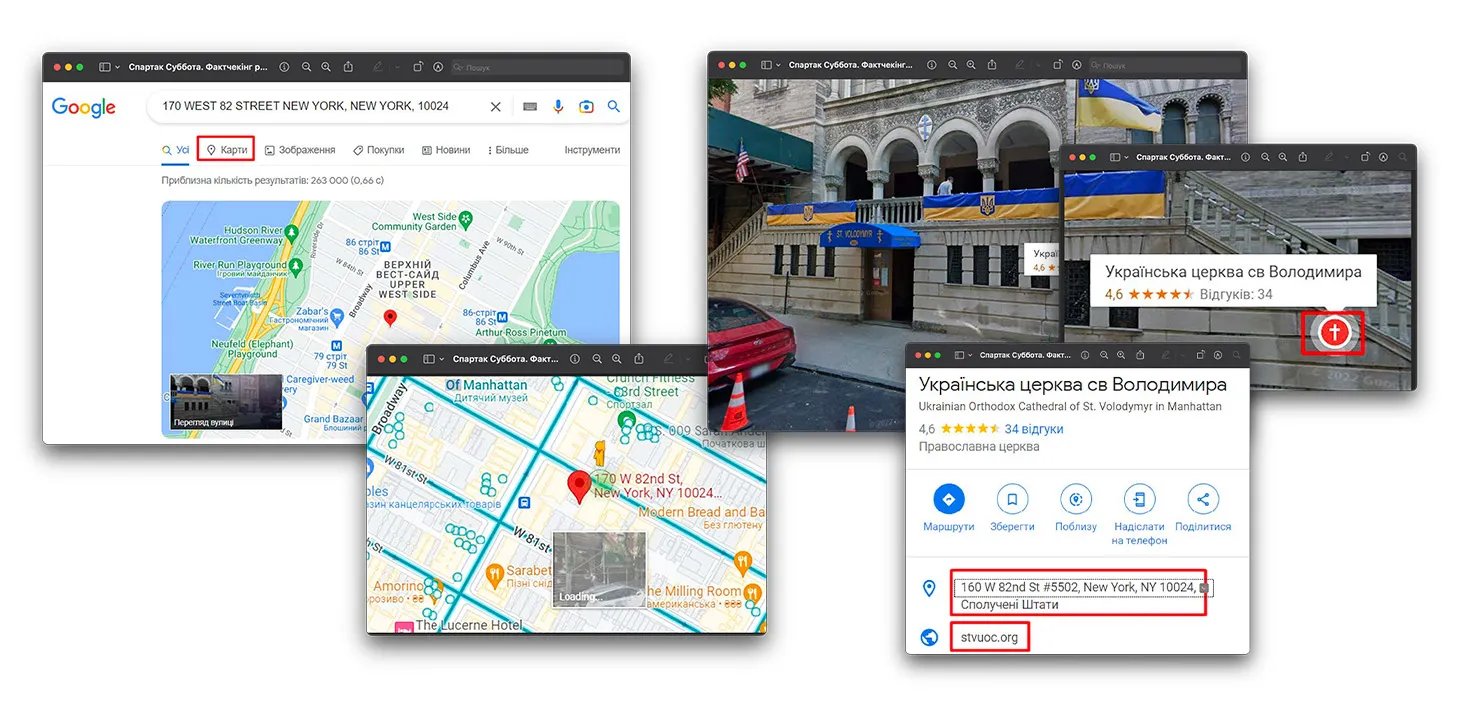Click the Зберегти bookmark icon
Image resolution: width=1467 pixels, height=706 pixels.
[1012, 499]
